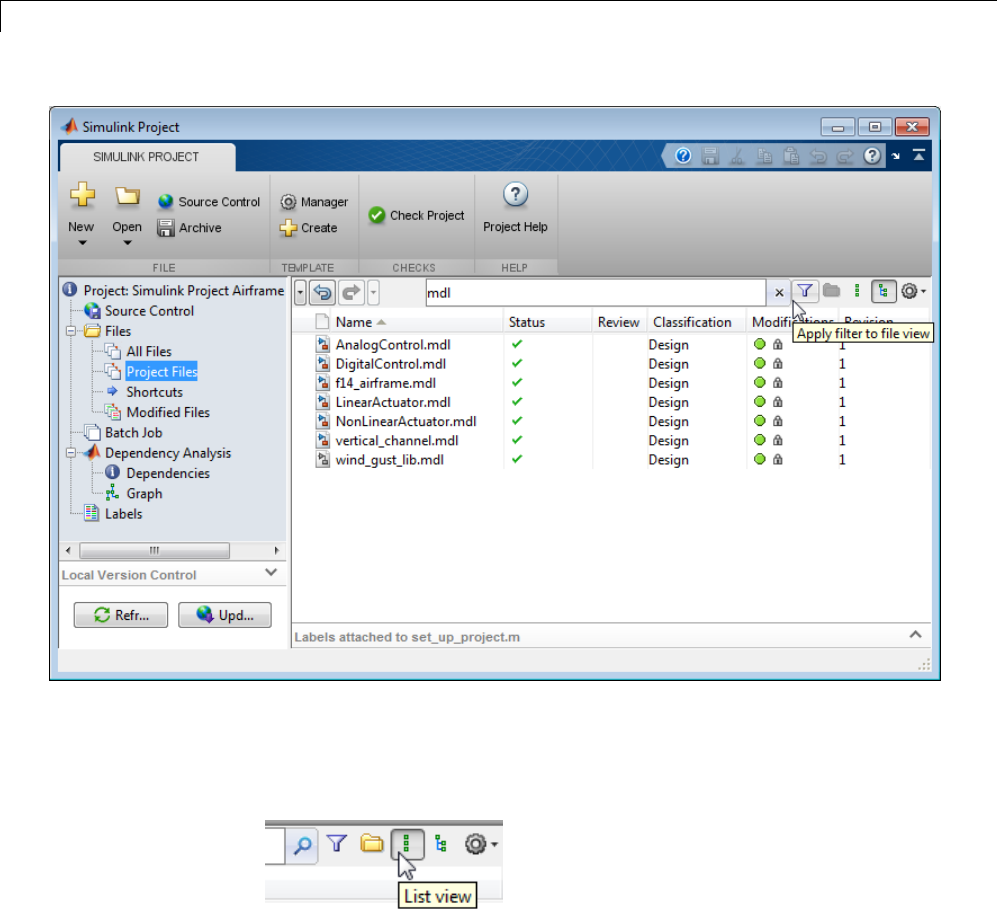Minimize the toolstrip with the collapse arrow
This screenshot has width=997, height=915.
pyautogui.click(x=919, y=155)
